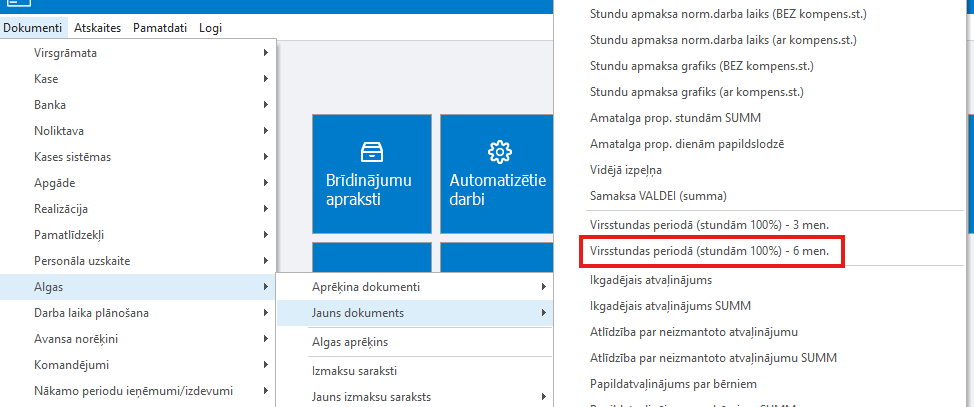This screenshot has height=407, width=974.
Task: Expand Nākamo periodu ieņēmumi/izdevumi submenu
Action: 138,391
